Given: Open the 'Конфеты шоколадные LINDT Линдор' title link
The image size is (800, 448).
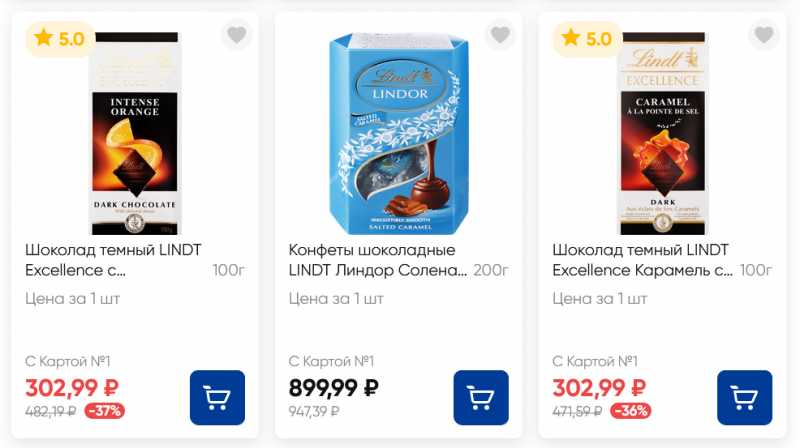Looking at the screenshot, I should (x=377, y=260).
